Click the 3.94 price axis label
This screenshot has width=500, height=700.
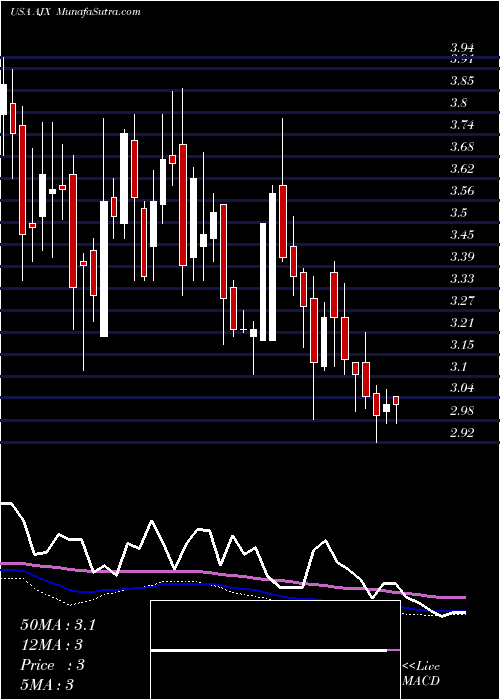tap(462, 48)
